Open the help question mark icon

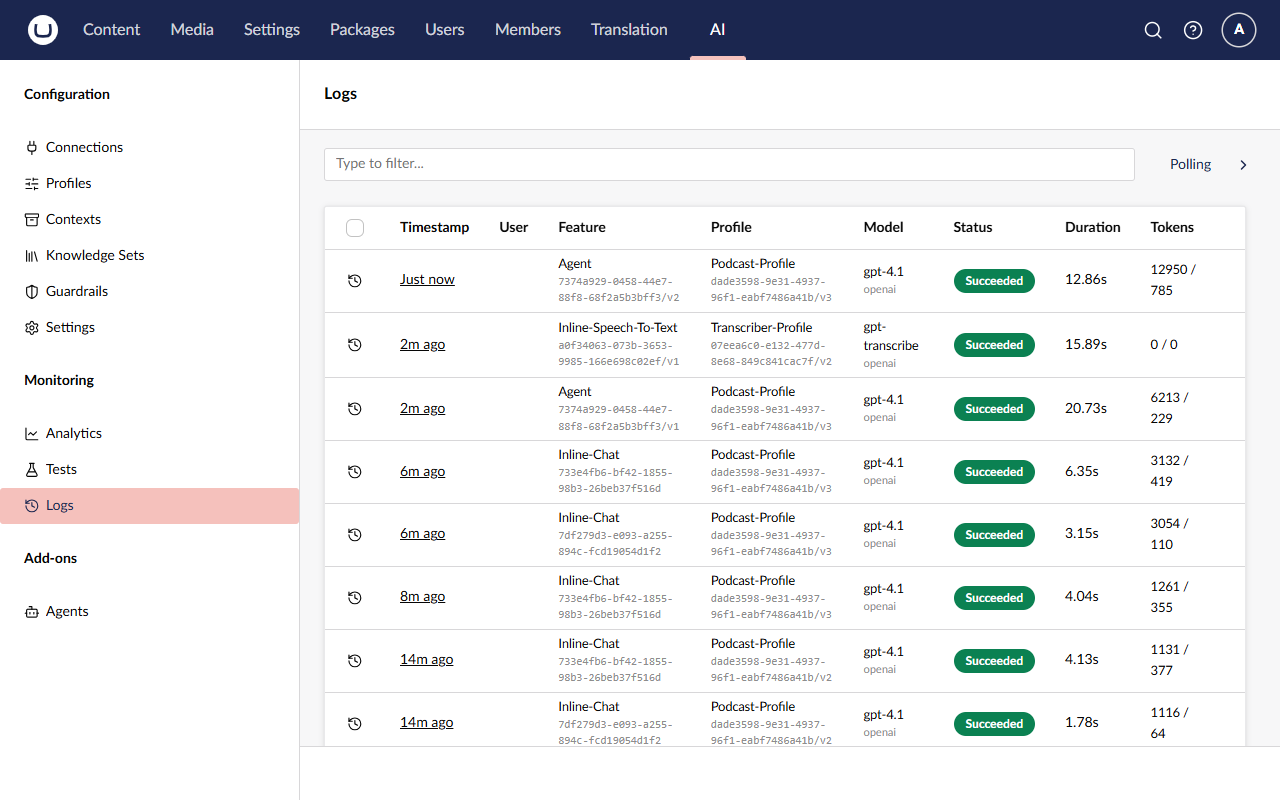(x=1193, y=30)
